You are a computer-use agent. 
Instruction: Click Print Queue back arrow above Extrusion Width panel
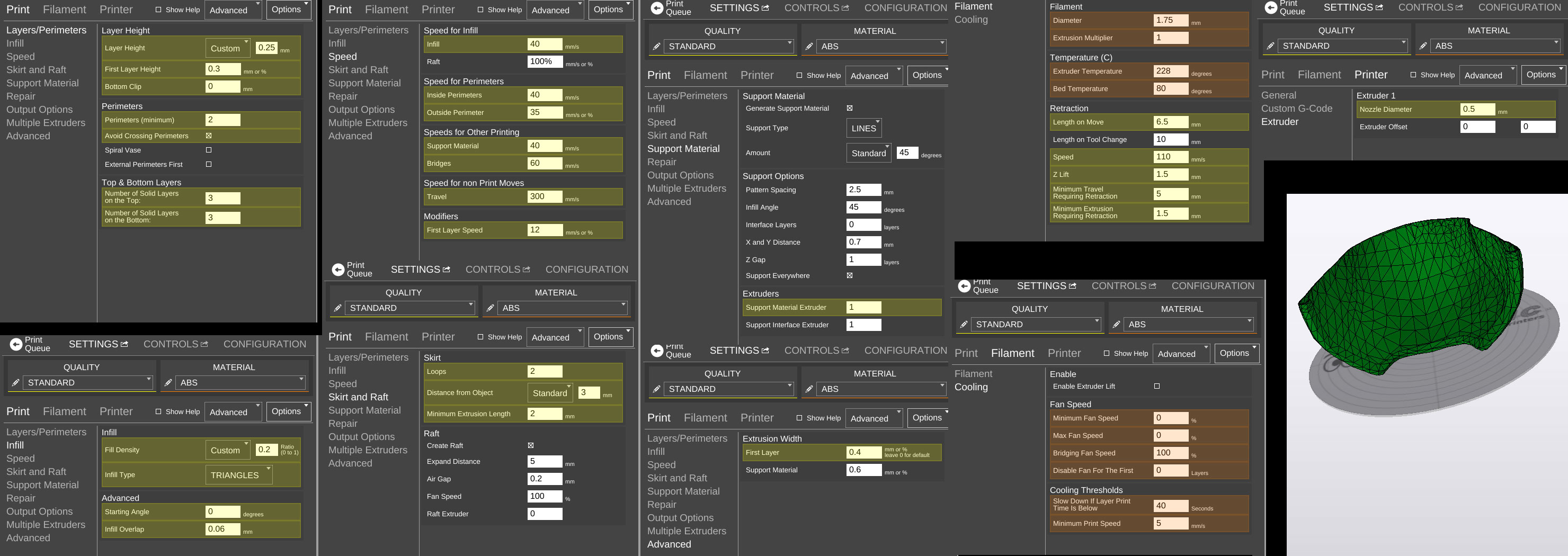pos(657,351)
